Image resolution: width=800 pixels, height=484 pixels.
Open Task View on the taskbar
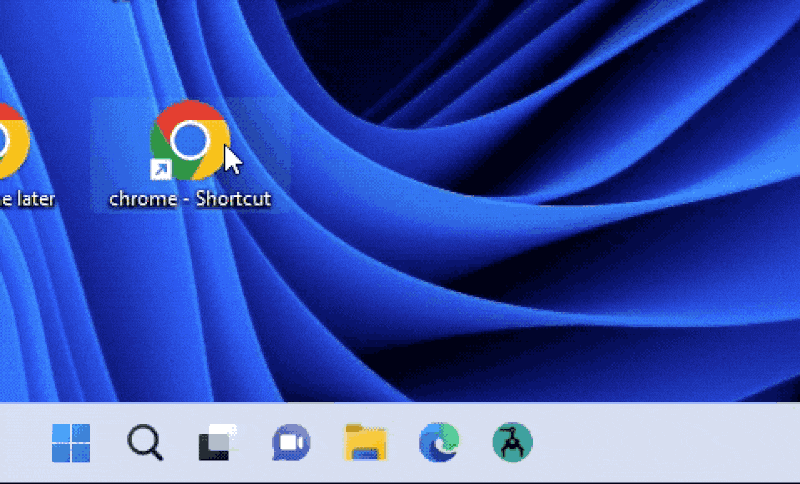(x=218, y=442)
